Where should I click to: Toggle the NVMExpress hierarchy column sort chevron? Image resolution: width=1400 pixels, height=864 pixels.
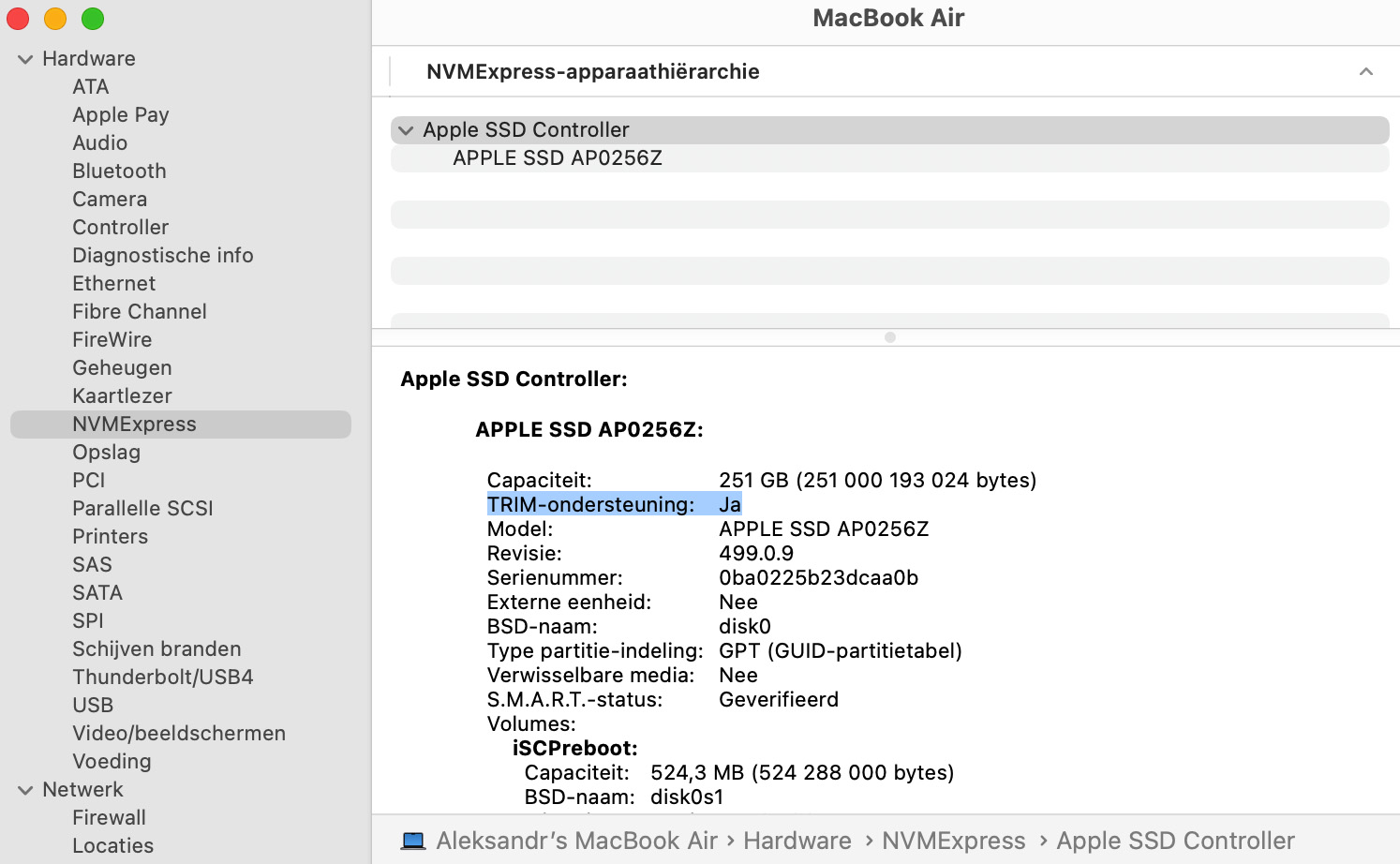coord(1366,71)
